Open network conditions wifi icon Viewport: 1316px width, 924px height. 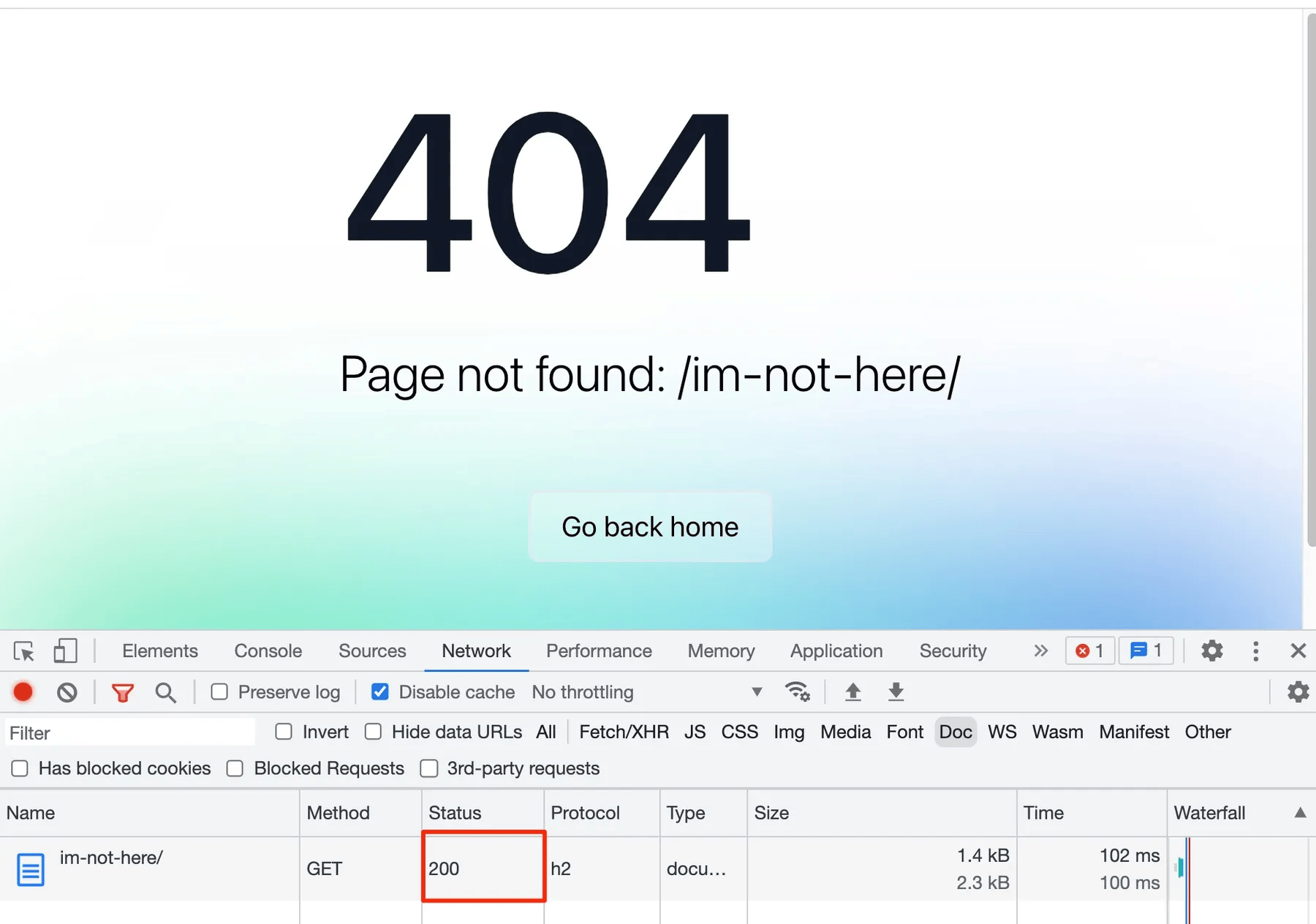(x=797, y=692)
